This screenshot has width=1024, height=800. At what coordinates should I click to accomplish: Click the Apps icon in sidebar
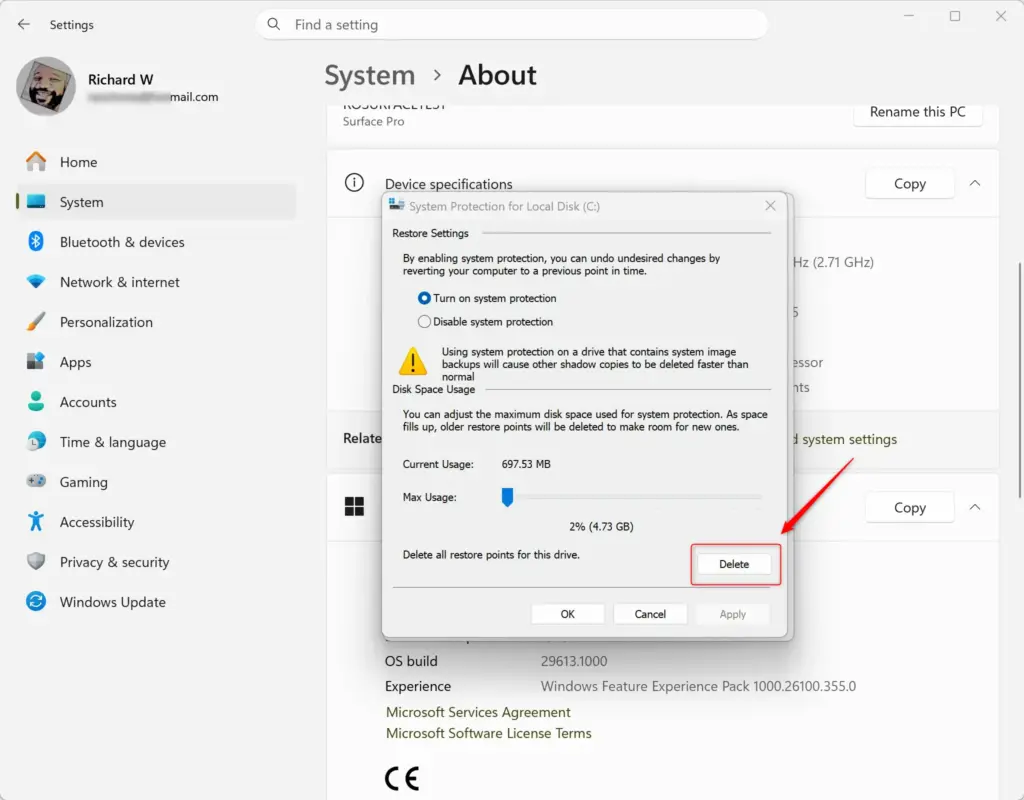36,361
